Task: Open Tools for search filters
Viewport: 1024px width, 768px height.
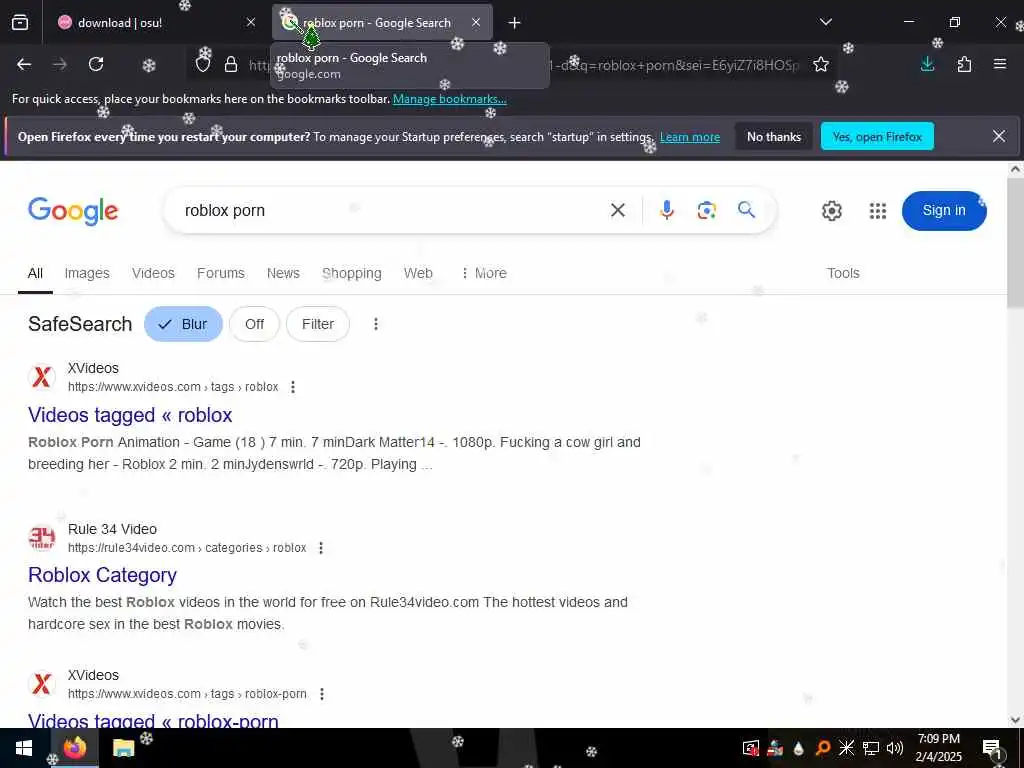Action: tap(843, 273)
